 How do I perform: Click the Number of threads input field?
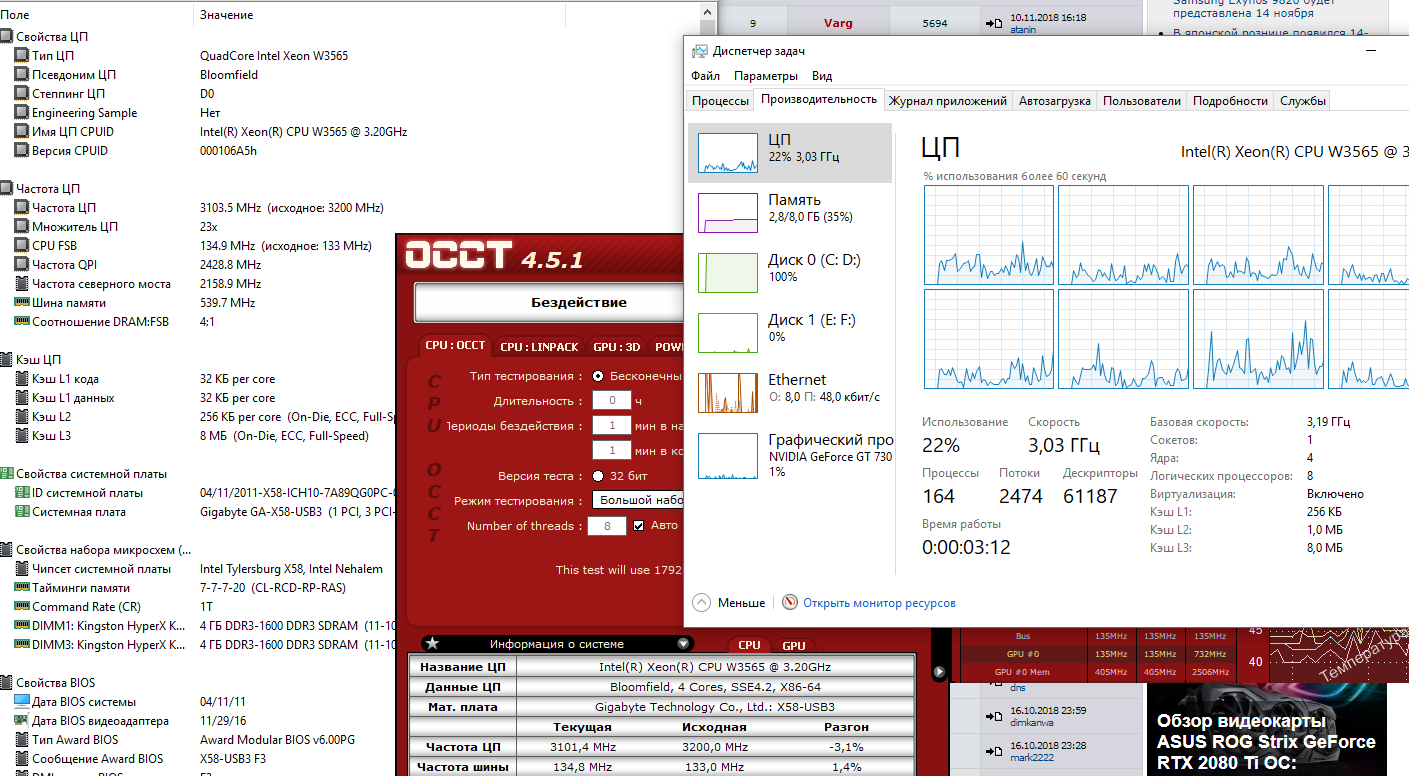click(x=607, y=526)
